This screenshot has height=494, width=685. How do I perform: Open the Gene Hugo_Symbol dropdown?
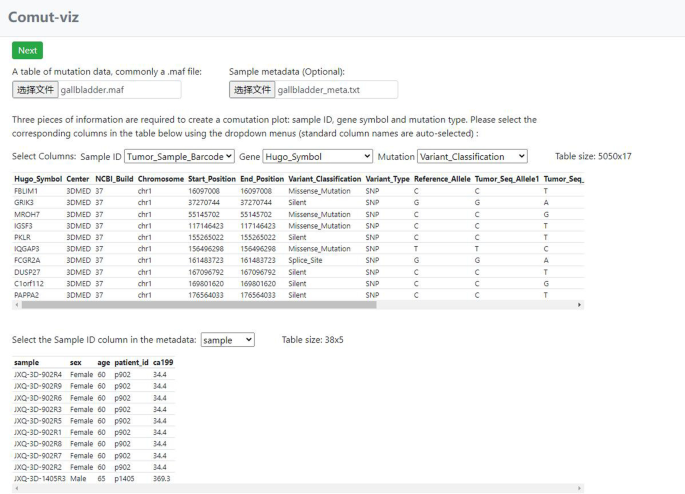pos(317,156)
